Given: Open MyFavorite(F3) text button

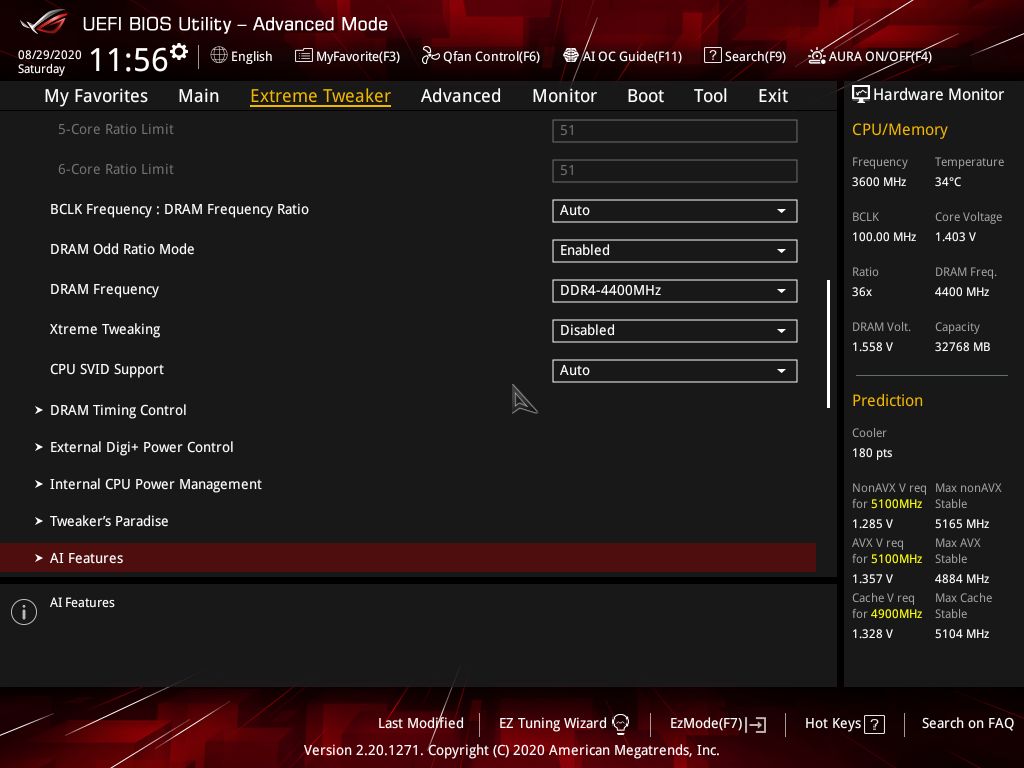Looking at the screenshot, I should pyautogui.click(x=358, y=57).
